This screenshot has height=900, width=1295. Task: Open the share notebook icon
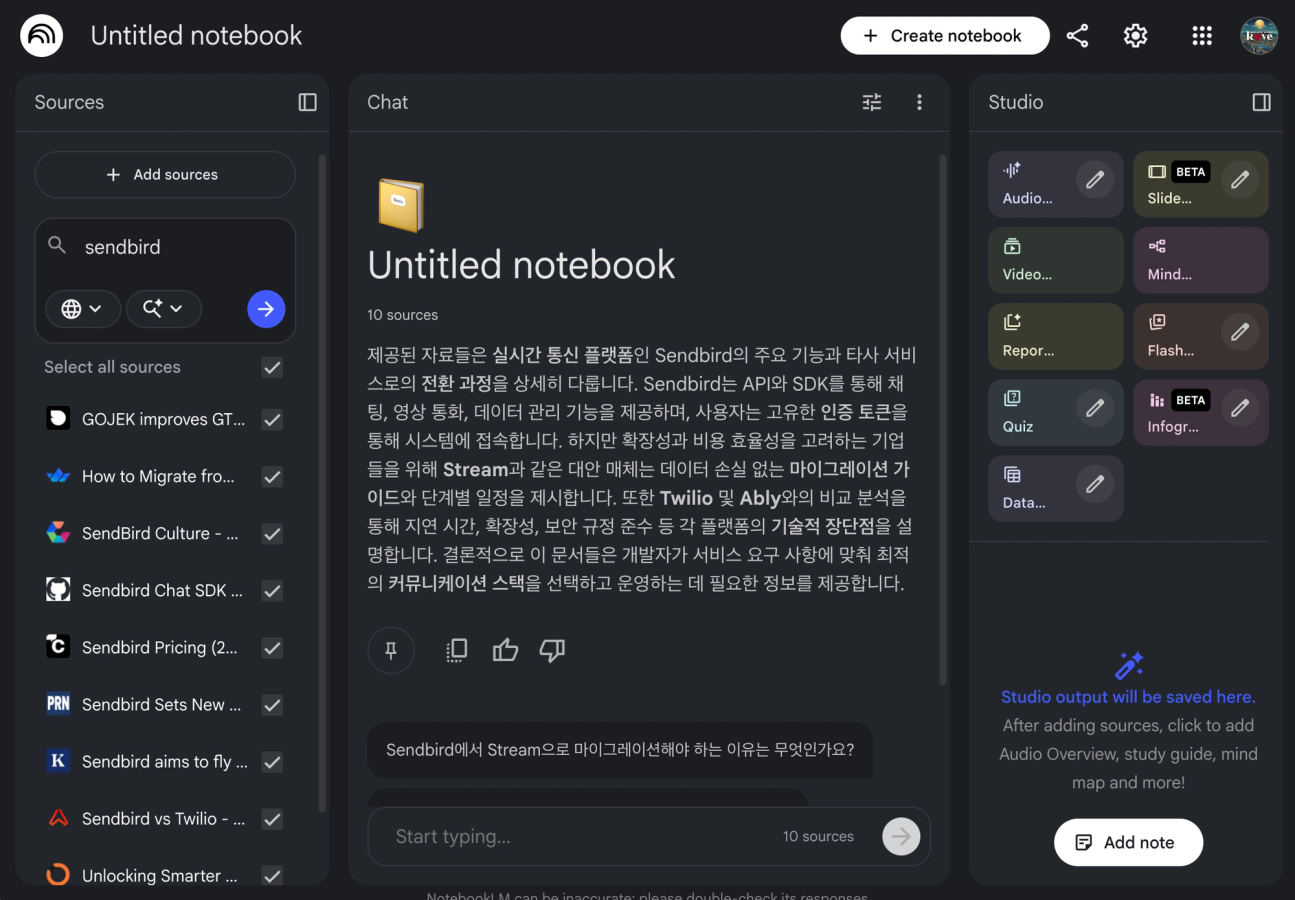(x=1077, y=36)
